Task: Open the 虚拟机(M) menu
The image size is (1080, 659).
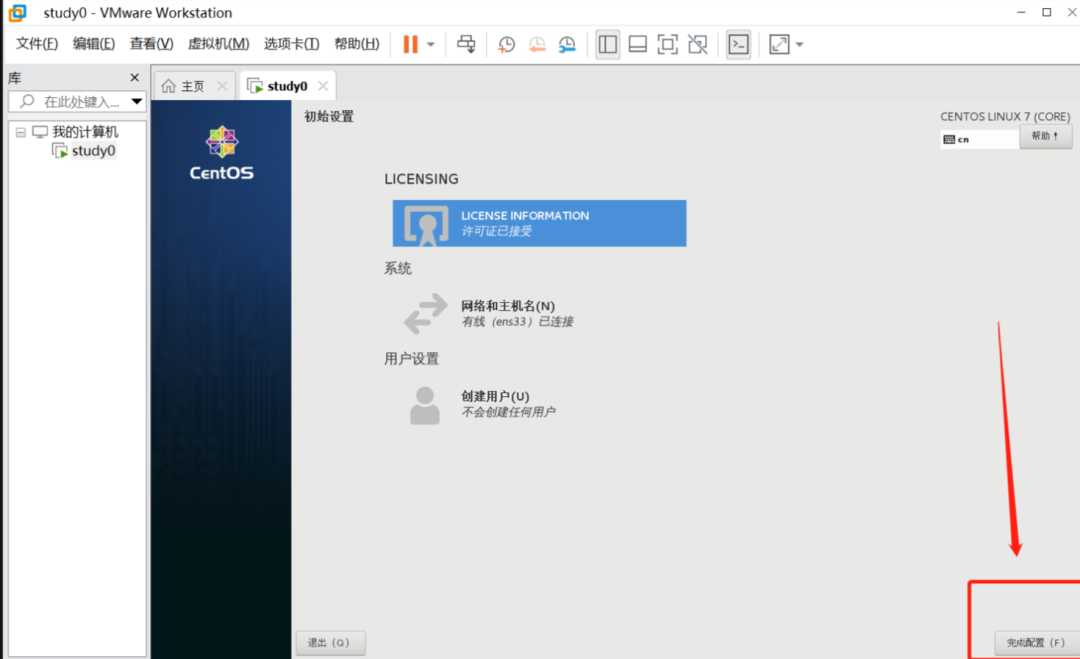Action: (218, 44)
